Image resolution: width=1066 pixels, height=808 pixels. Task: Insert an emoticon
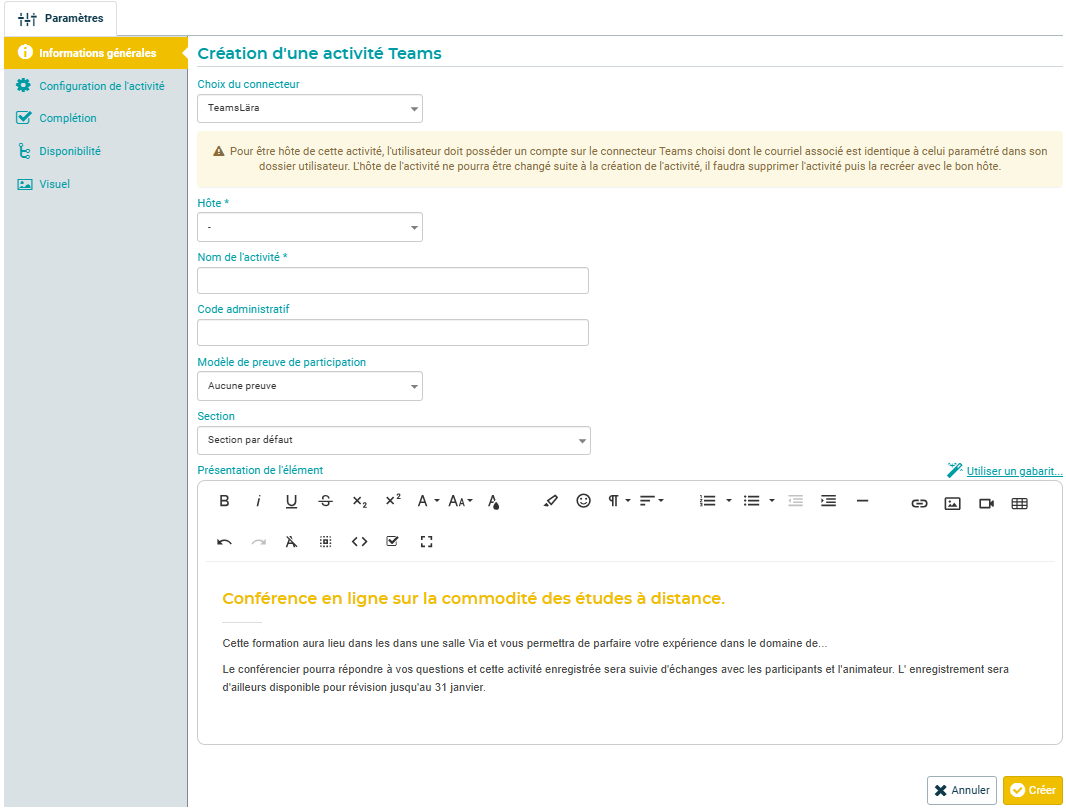pyautogui.click(x=583, y=501)
